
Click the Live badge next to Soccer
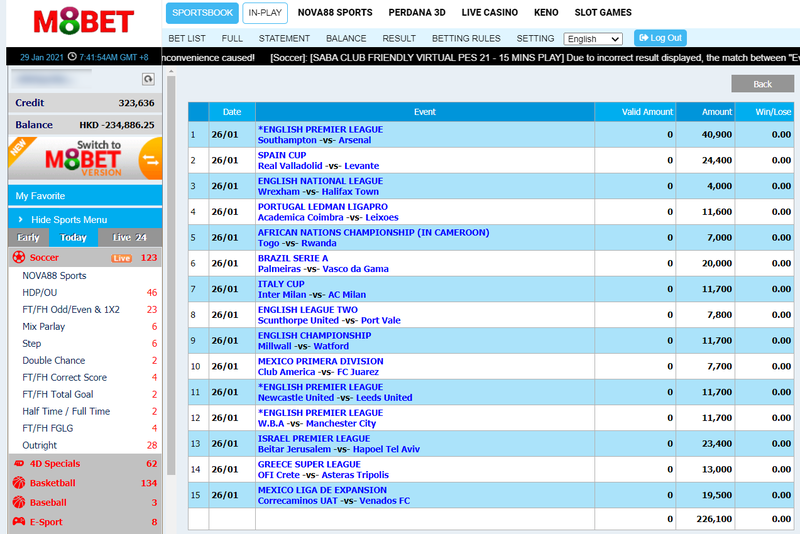pyautogui.click(x=121, y=258)
